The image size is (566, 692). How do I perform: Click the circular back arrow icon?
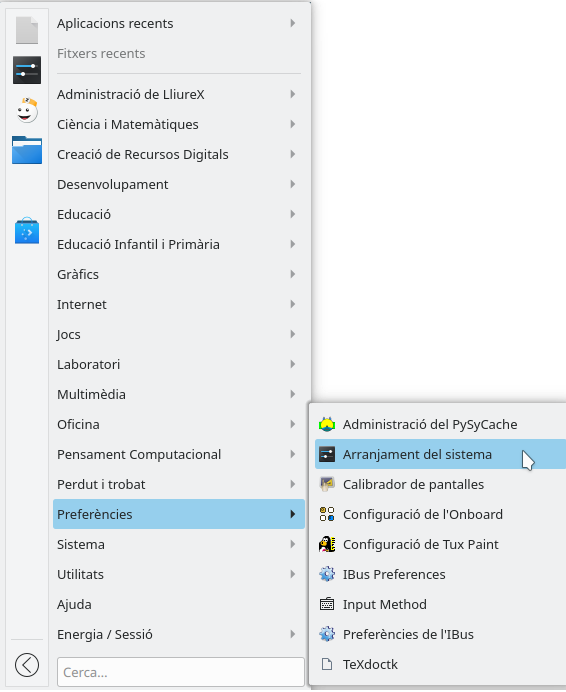27,665
